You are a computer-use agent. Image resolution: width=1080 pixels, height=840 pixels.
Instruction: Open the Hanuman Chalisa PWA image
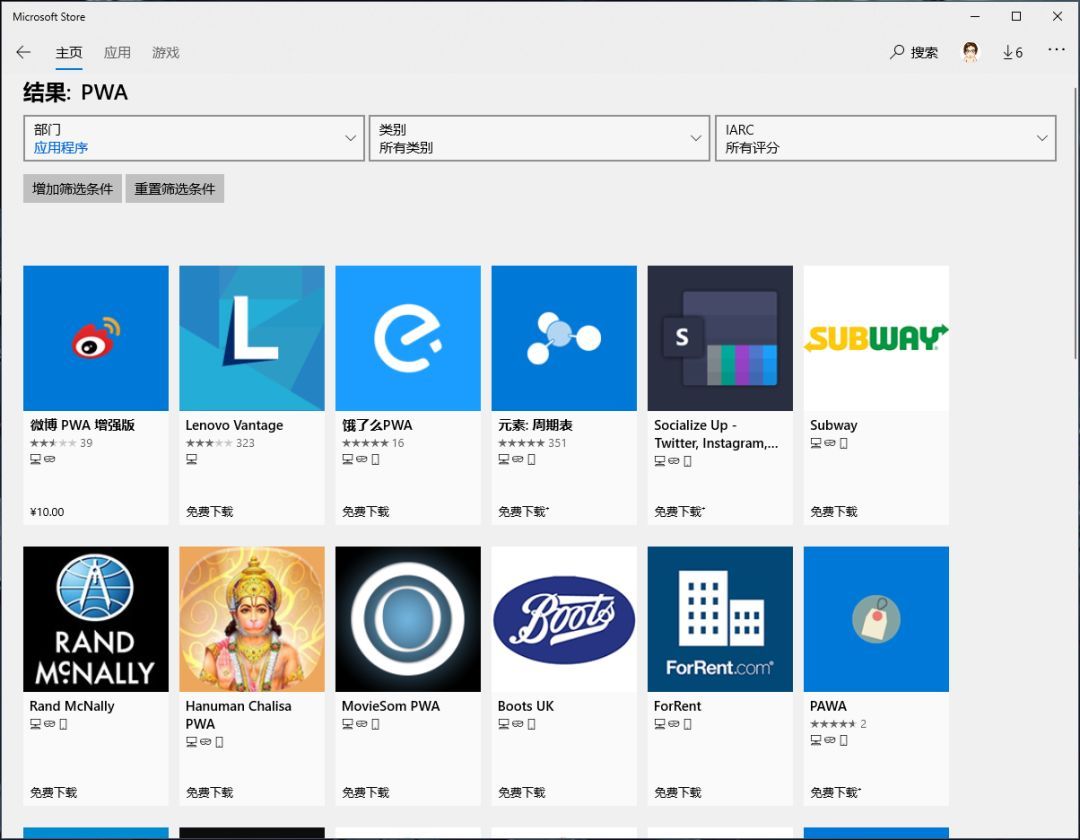(252, 619)
